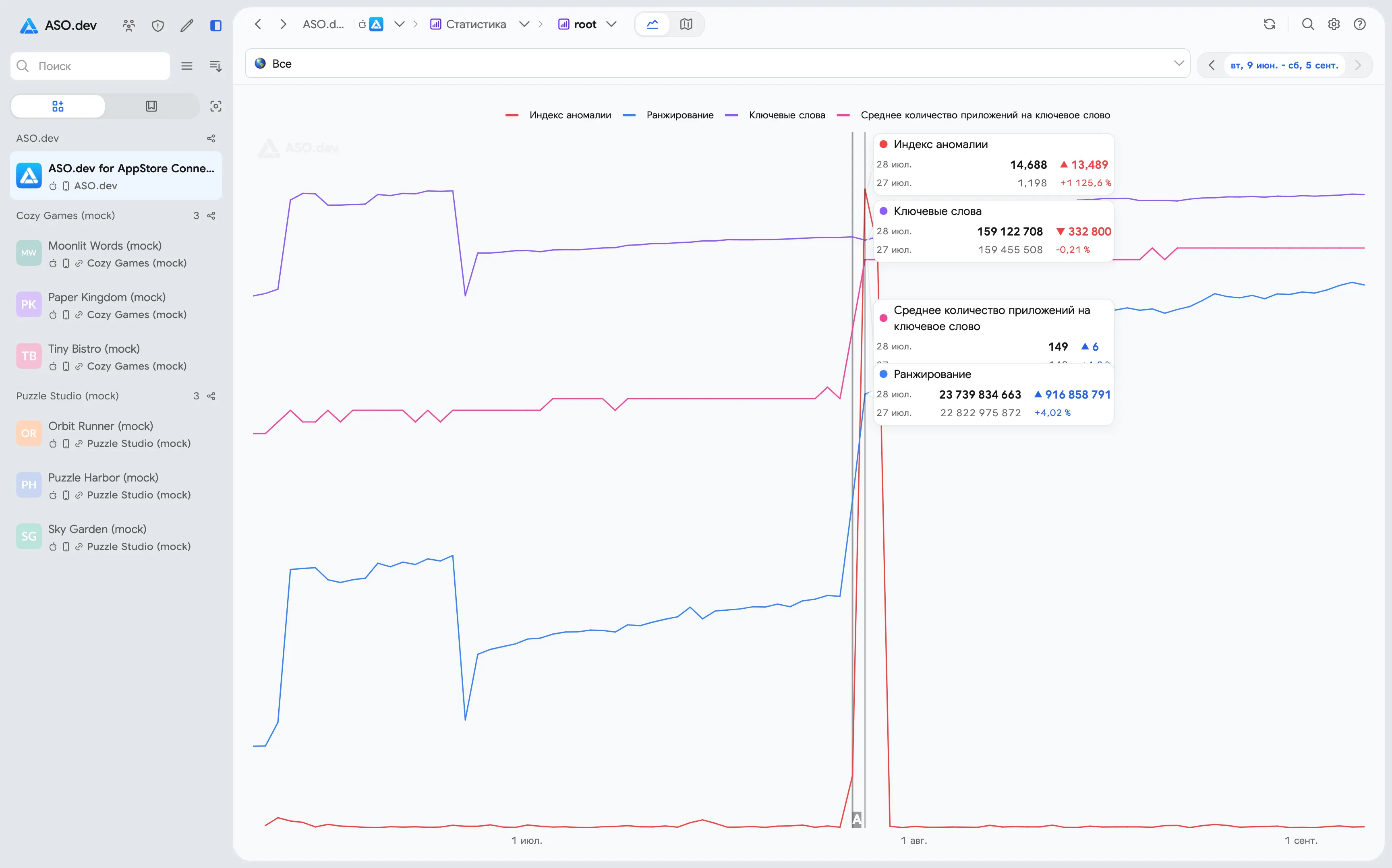The width and height of the screenshot is (1392, 868).
Task: Toggle the Среднее количество приложений legend series
Action: pyautogui.click(x=974, y=115)
